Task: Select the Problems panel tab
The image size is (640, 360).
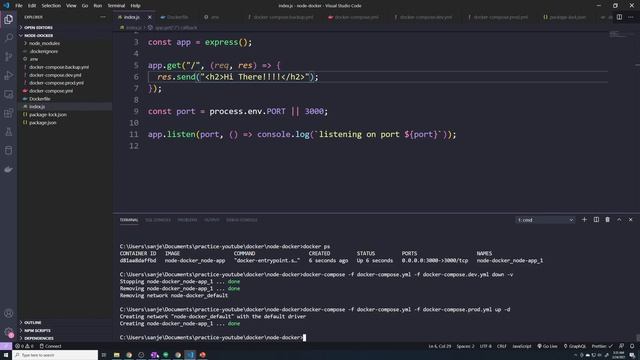Action: [187, 220]
